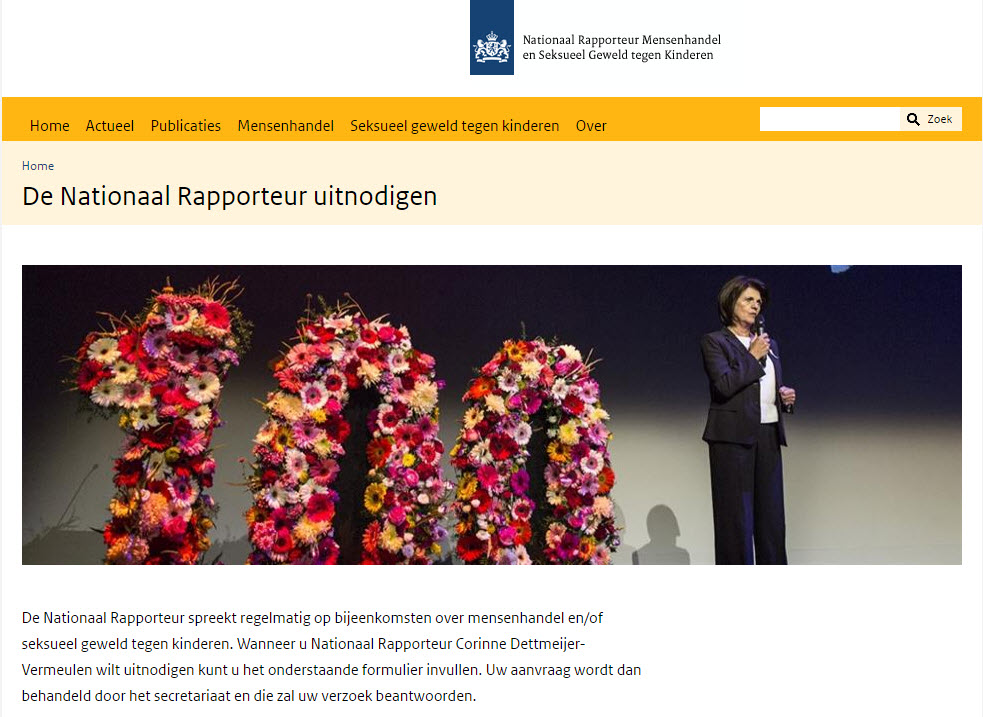Click the Rijksoverheid coat of arms logo
This screenshot has height=717, width=983.
[x=492, y=38]
